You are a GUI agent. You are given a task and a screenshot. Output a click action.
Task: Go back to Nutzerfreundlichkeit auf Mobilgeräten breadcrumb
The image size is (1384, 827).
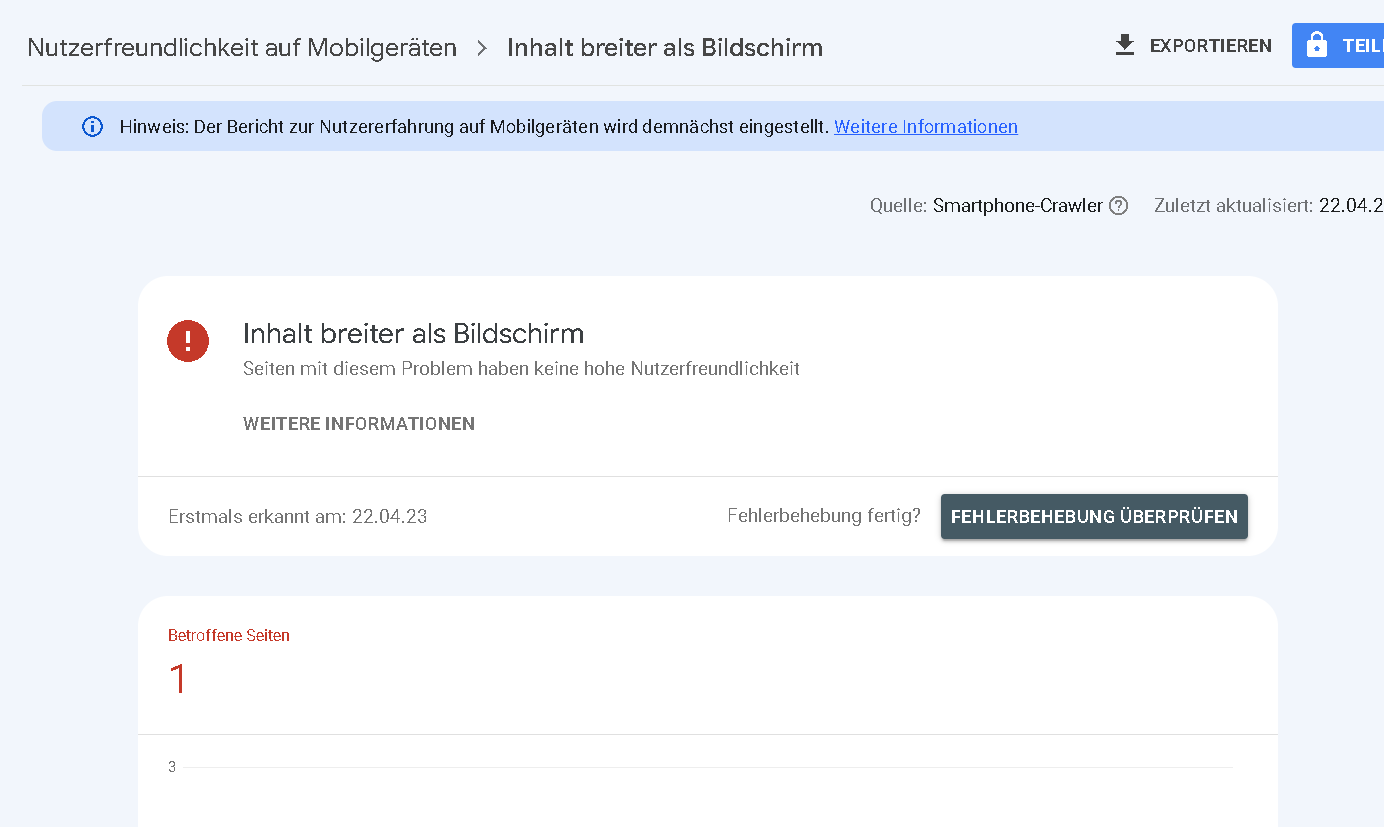(x=242, y=48)
